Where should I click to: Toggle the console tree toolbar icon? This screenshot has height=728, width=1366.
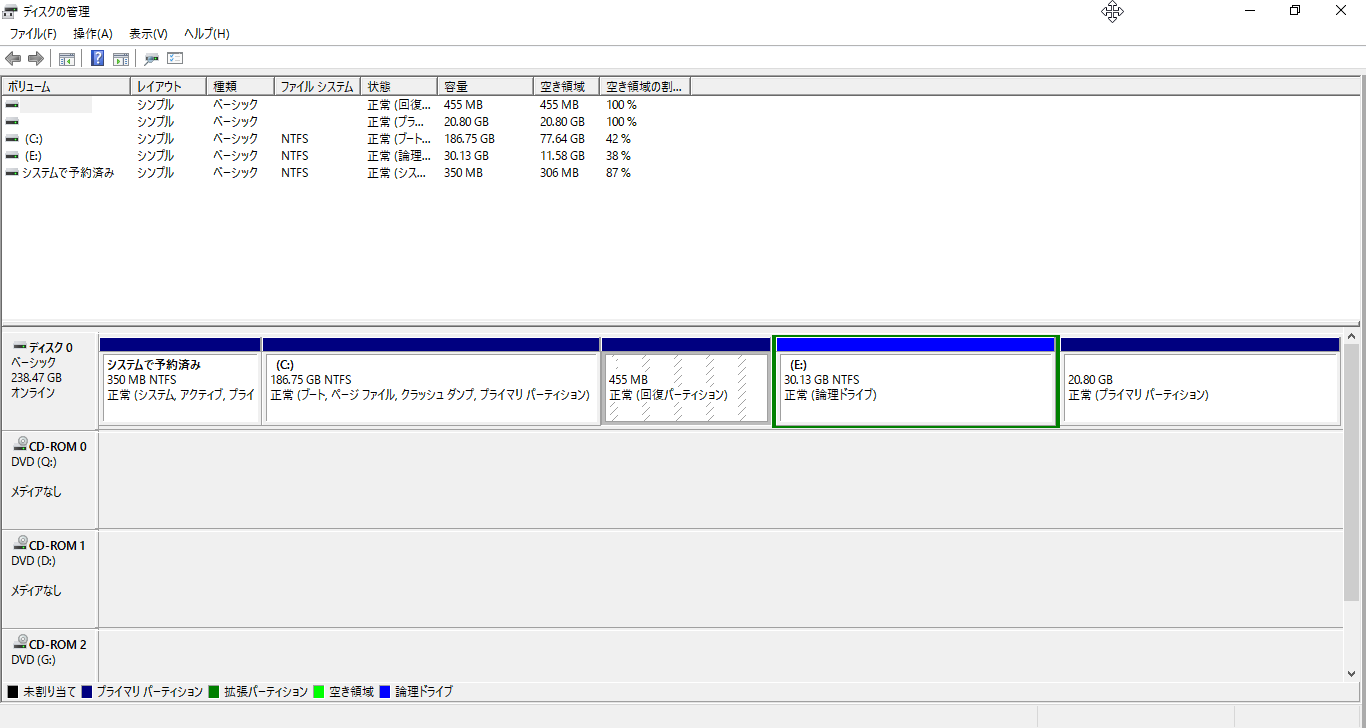pyautogui.click(x=67, y=59)
